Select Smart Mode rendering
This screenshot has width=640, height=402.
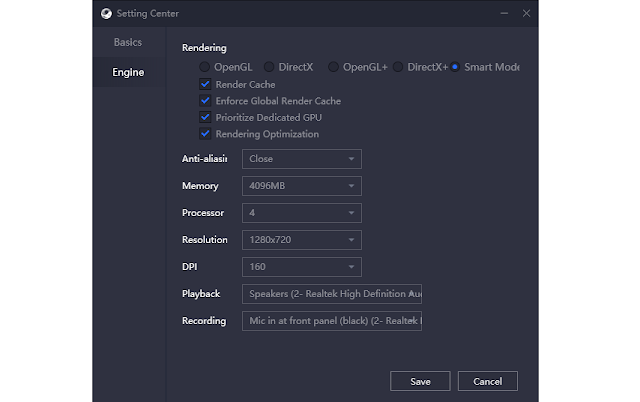pyautogui.click(x=455, y=67)
